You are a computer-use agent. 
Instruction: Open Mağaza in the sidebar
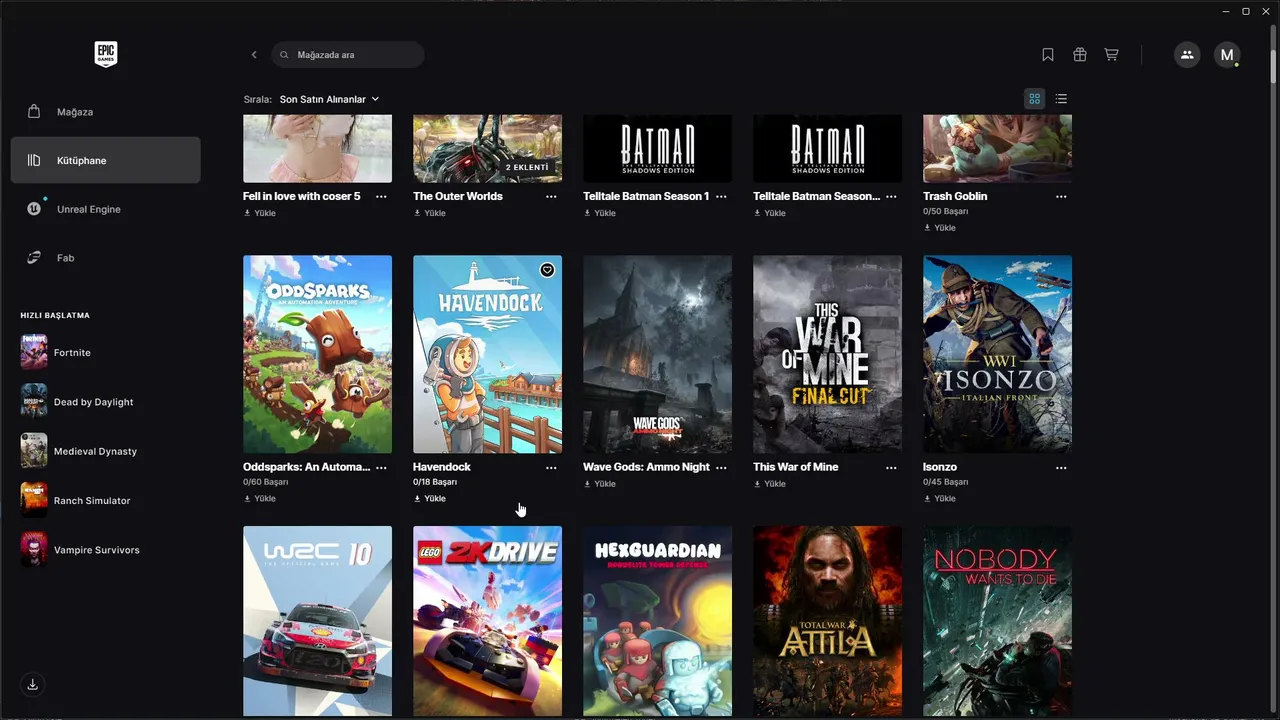coord(106,112)
